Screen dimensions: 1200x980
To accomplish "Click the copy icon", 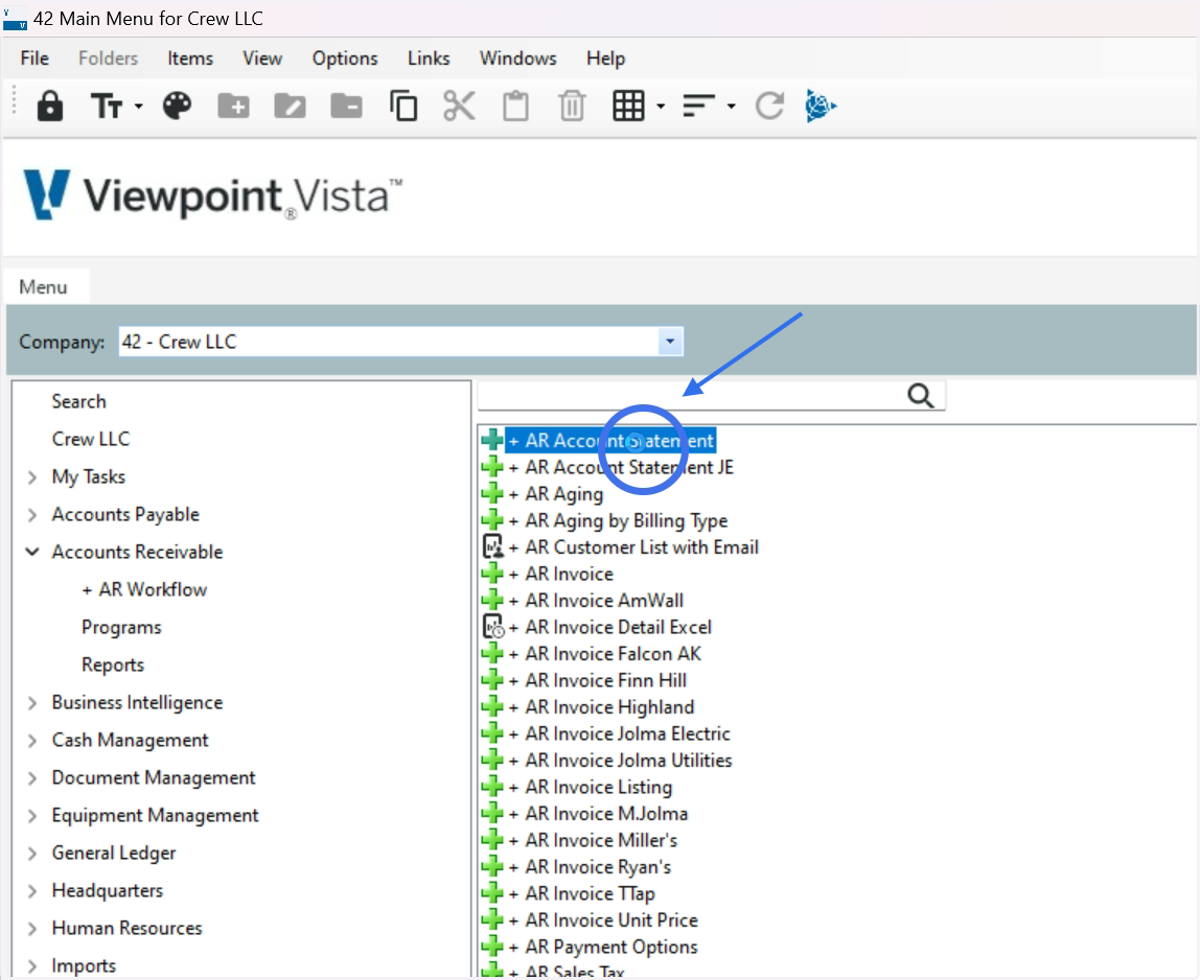I will [403, 105].
